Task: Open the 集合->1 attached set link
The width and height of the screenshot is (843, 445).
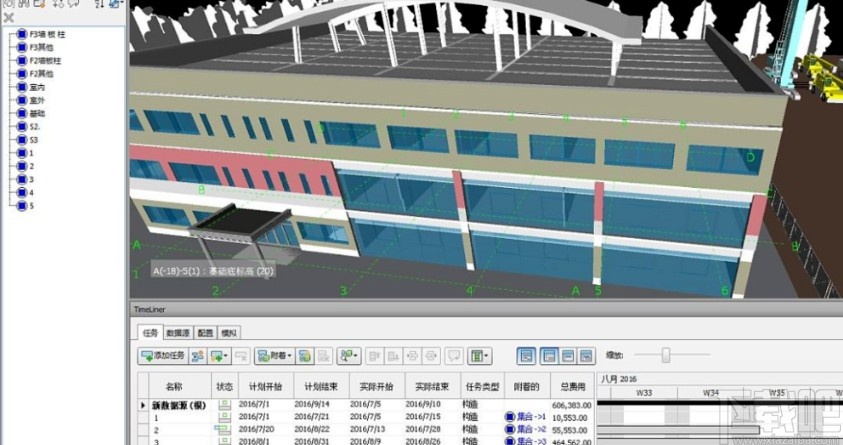Action: [526, 417]
